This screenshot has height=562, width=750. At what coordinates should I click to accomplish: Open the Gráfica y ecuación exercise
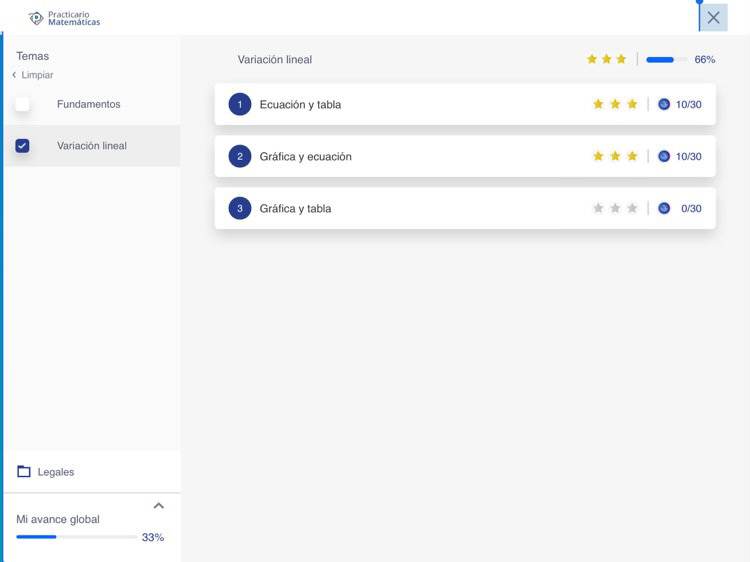[x=305, y=156]
